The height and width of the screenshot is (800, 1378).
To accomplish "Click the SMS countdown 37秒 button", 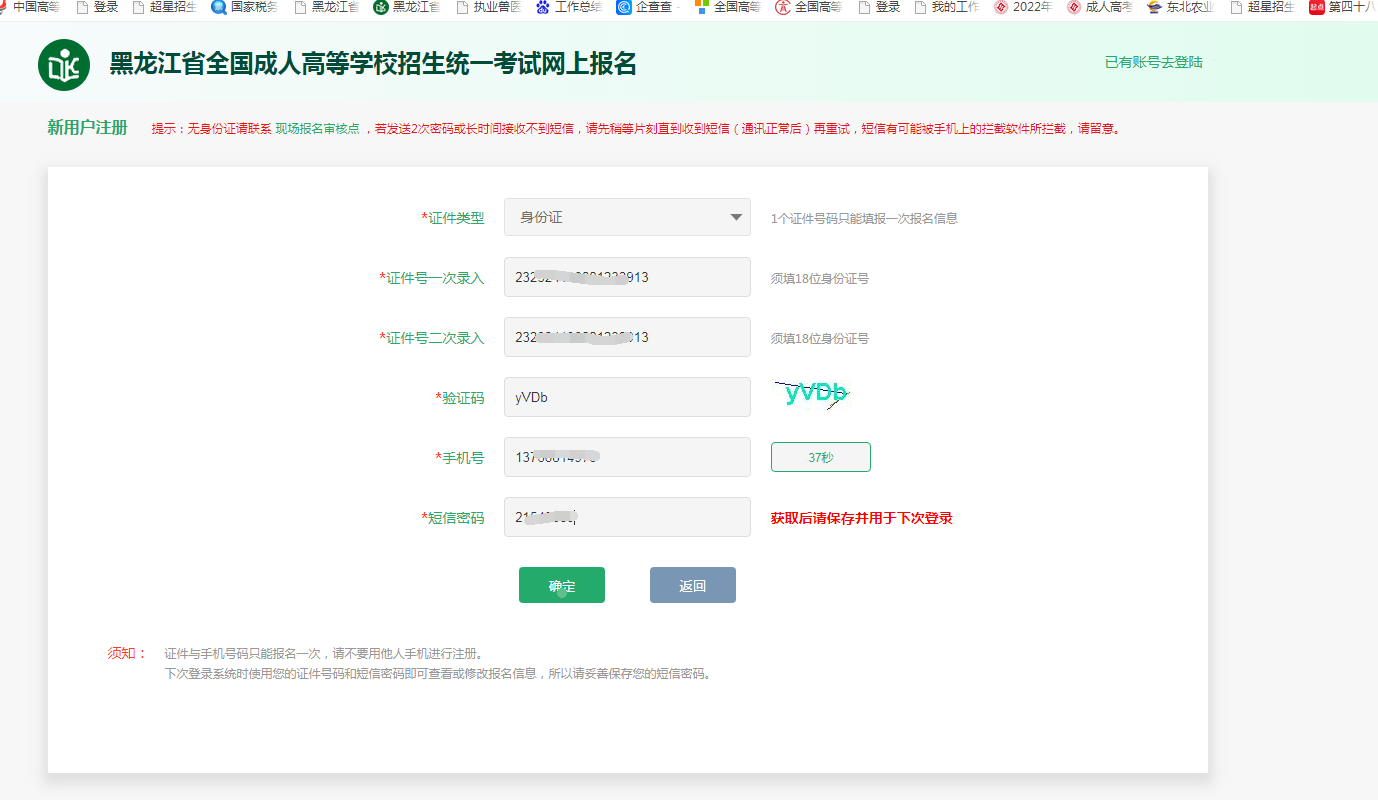I will 820,457.
